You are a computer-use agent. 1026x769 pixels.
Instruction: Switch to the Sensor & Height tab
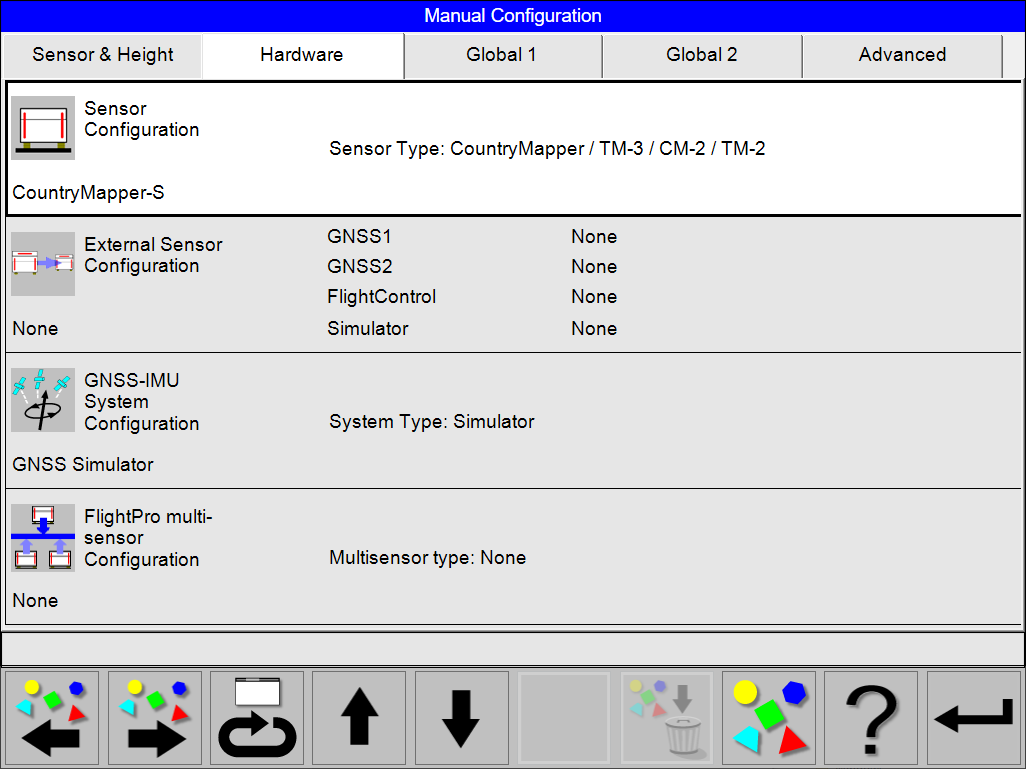click(x=101, y=55)
